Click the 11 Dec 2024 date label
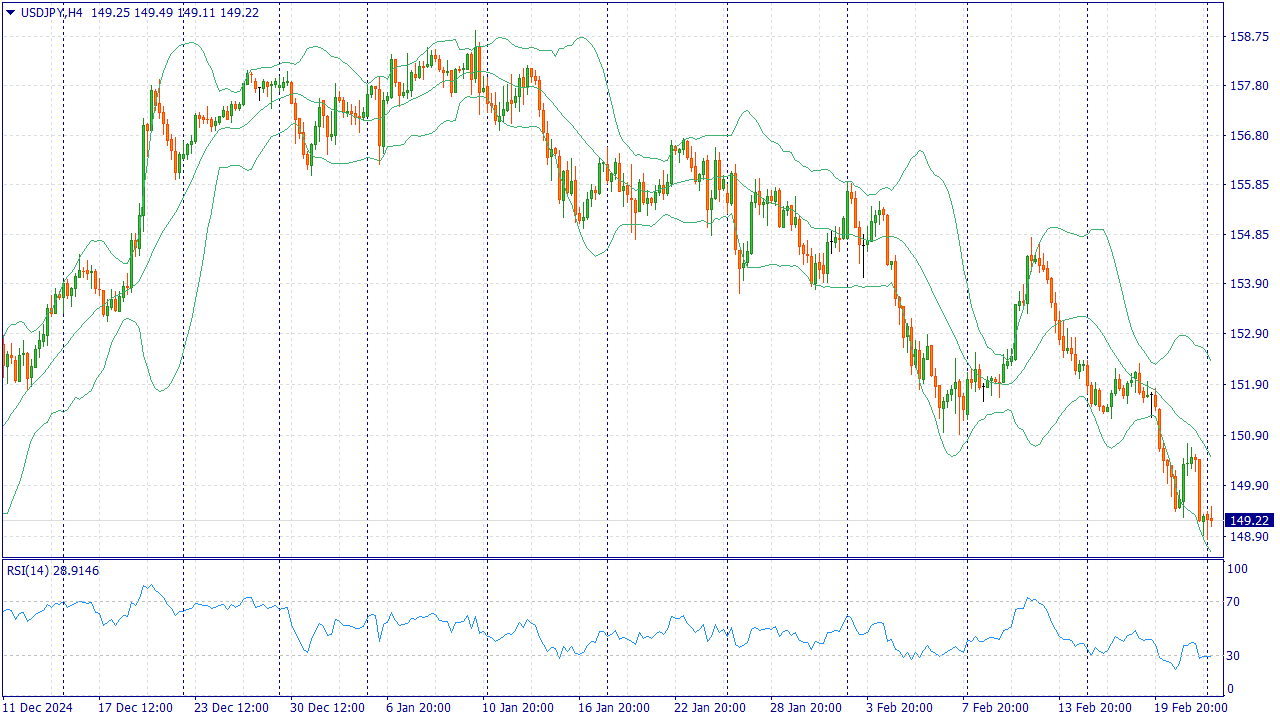Viewport: 1280px width, 720px height. point(38,708)
